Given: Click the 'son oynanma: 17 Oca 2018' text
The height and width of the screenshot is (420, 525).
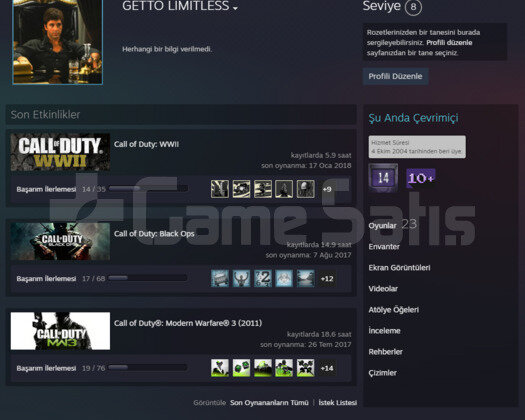Looking at the screenshot, I should 306,165.
